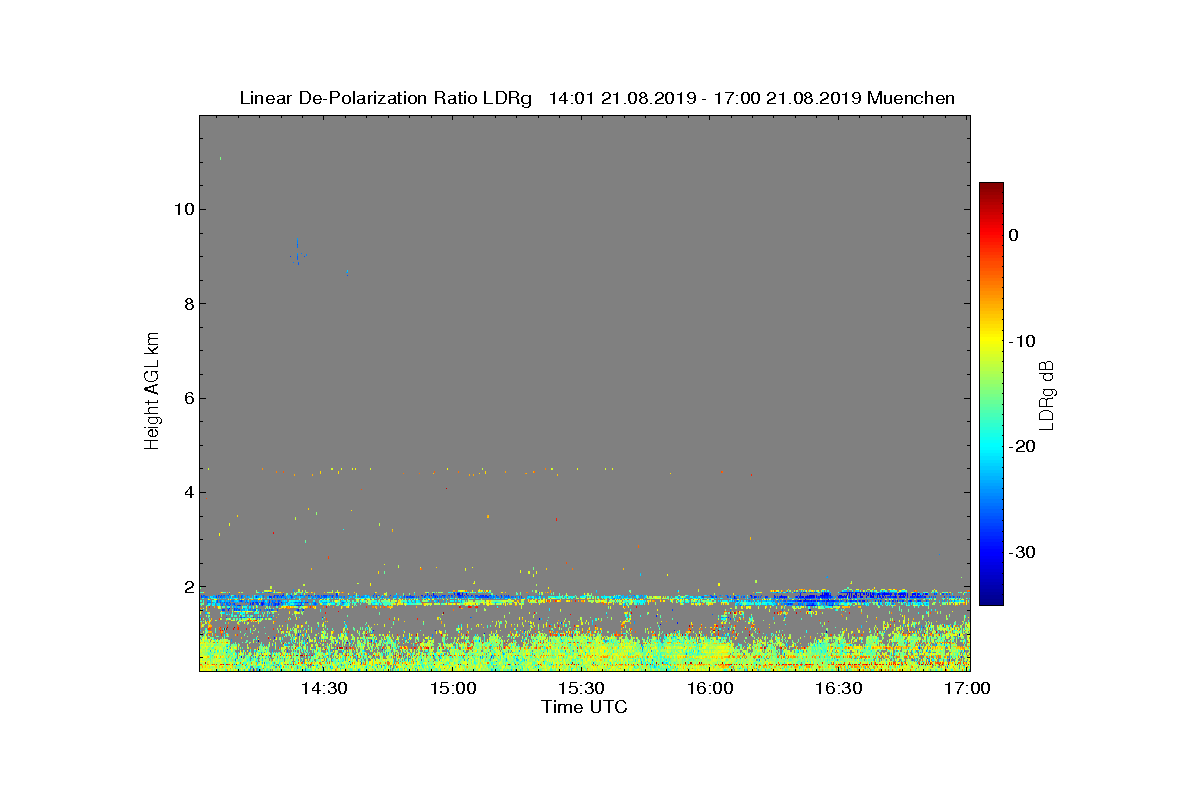
Task: Select the Height AGL km axis title
Action: 152,392
